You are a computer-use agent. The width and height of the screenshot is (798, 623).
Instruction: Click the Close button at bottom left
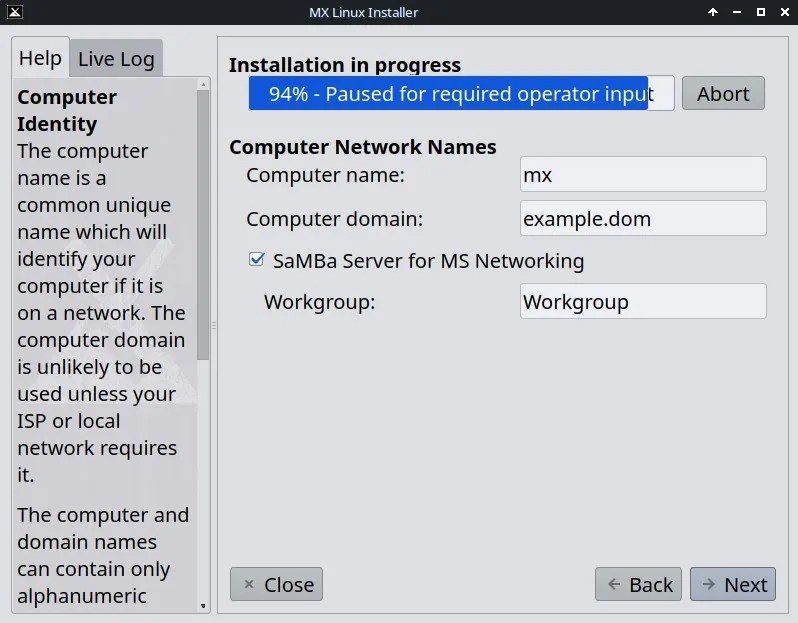(276, 584)
